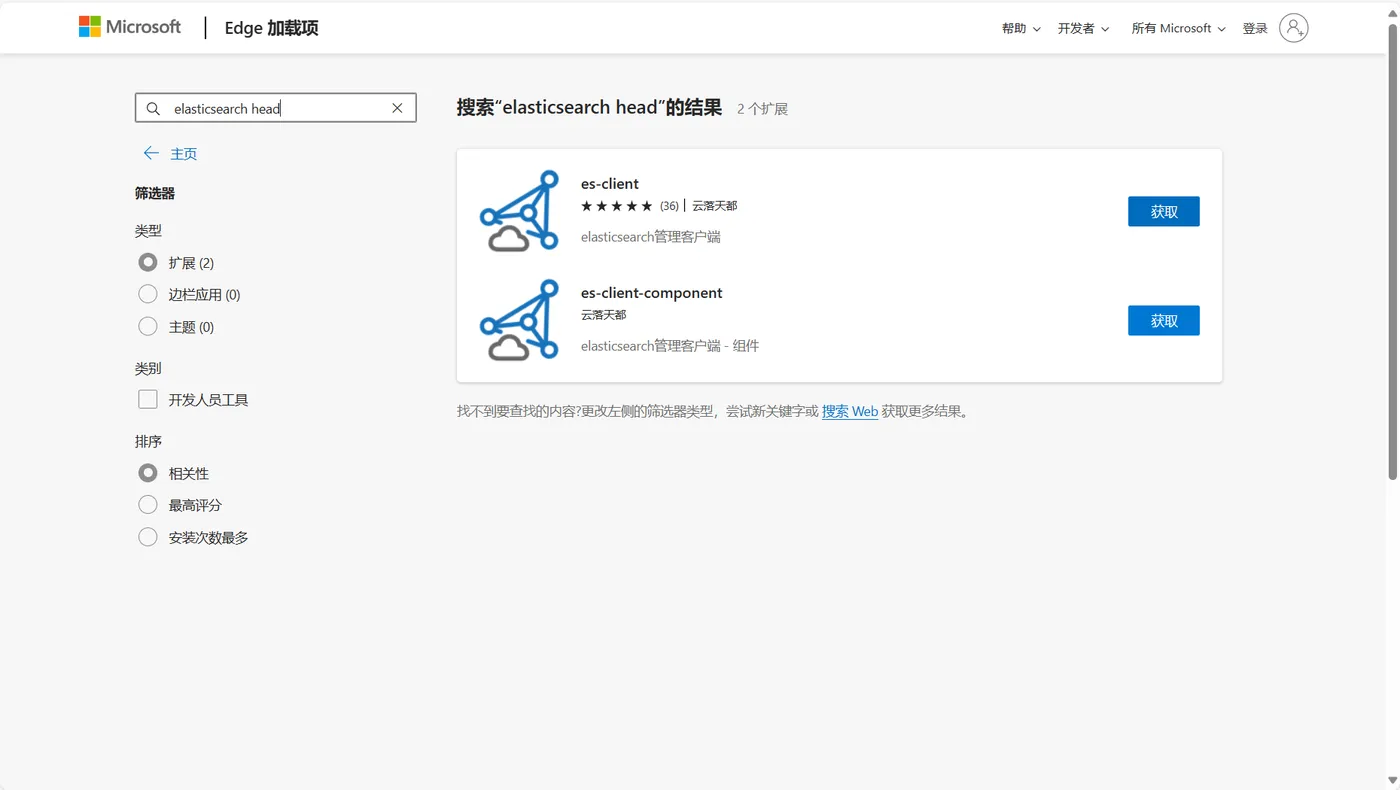The image size is (1400, 790).
Task: Expand the 帮助 dropdown menu
Action: tap(1021, 28)
